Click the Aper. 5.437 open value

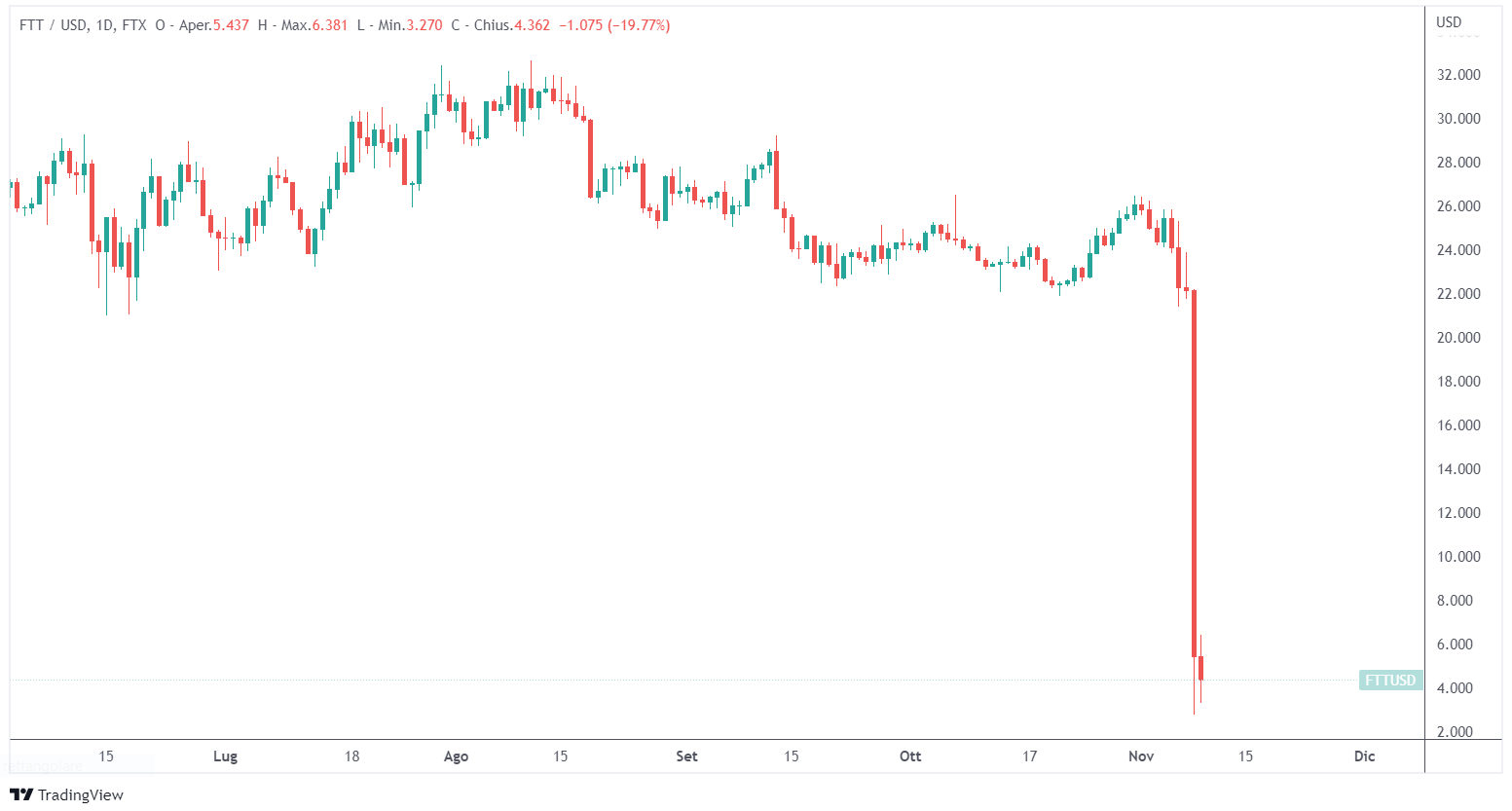214,25
